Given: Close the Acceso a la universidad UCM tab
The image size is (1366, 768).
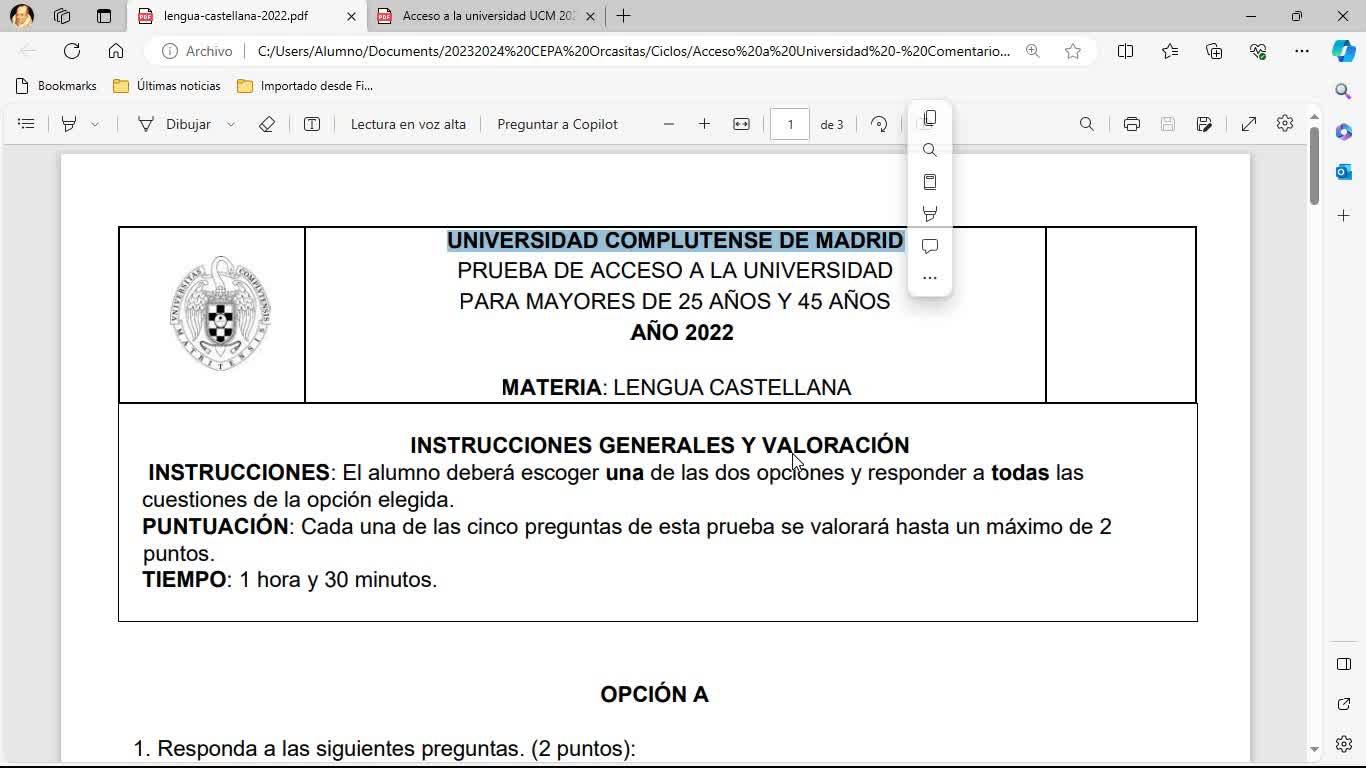Looking at the screenshot, I should point(590,16).
